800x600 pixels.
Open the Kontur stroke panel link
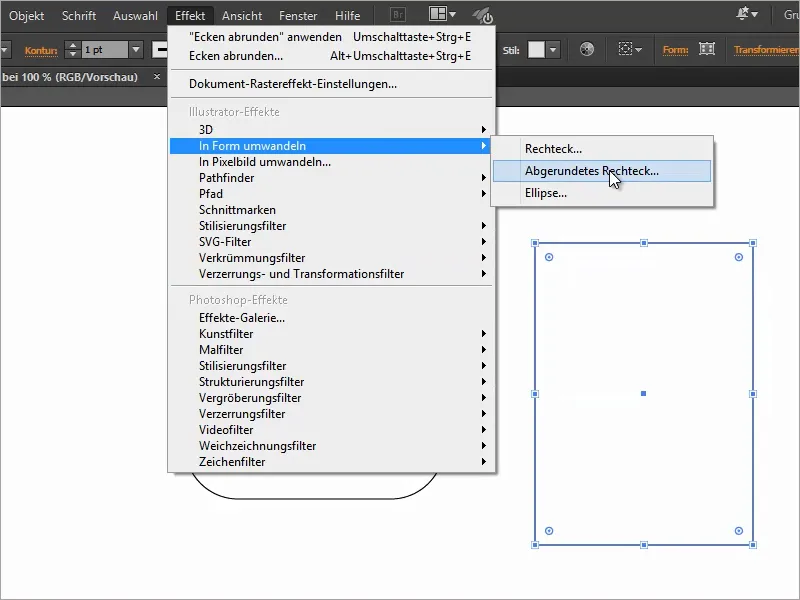click(41, 50)
